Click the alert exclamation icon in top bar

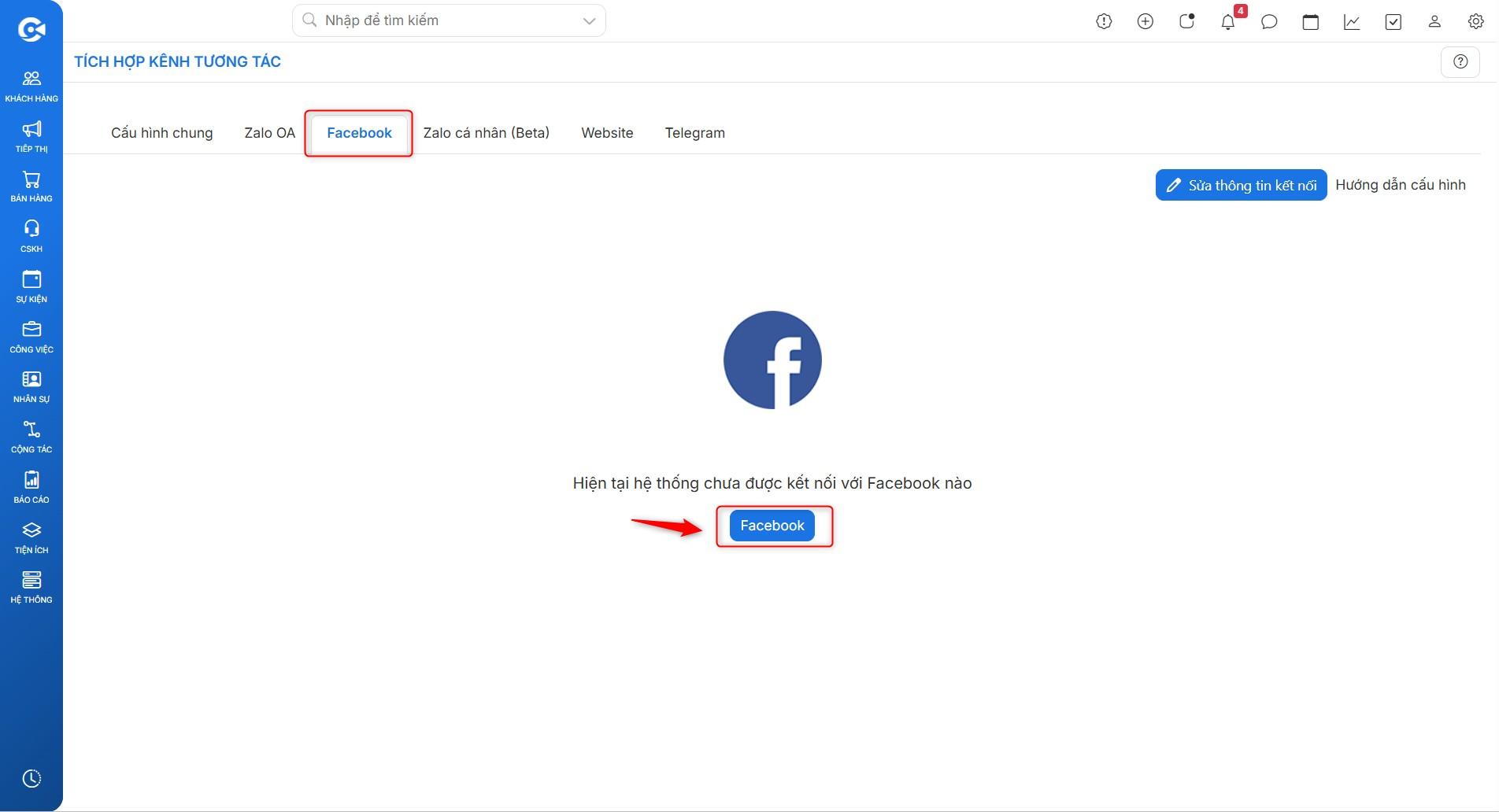pyautogui.click(x=1104, y=21)
